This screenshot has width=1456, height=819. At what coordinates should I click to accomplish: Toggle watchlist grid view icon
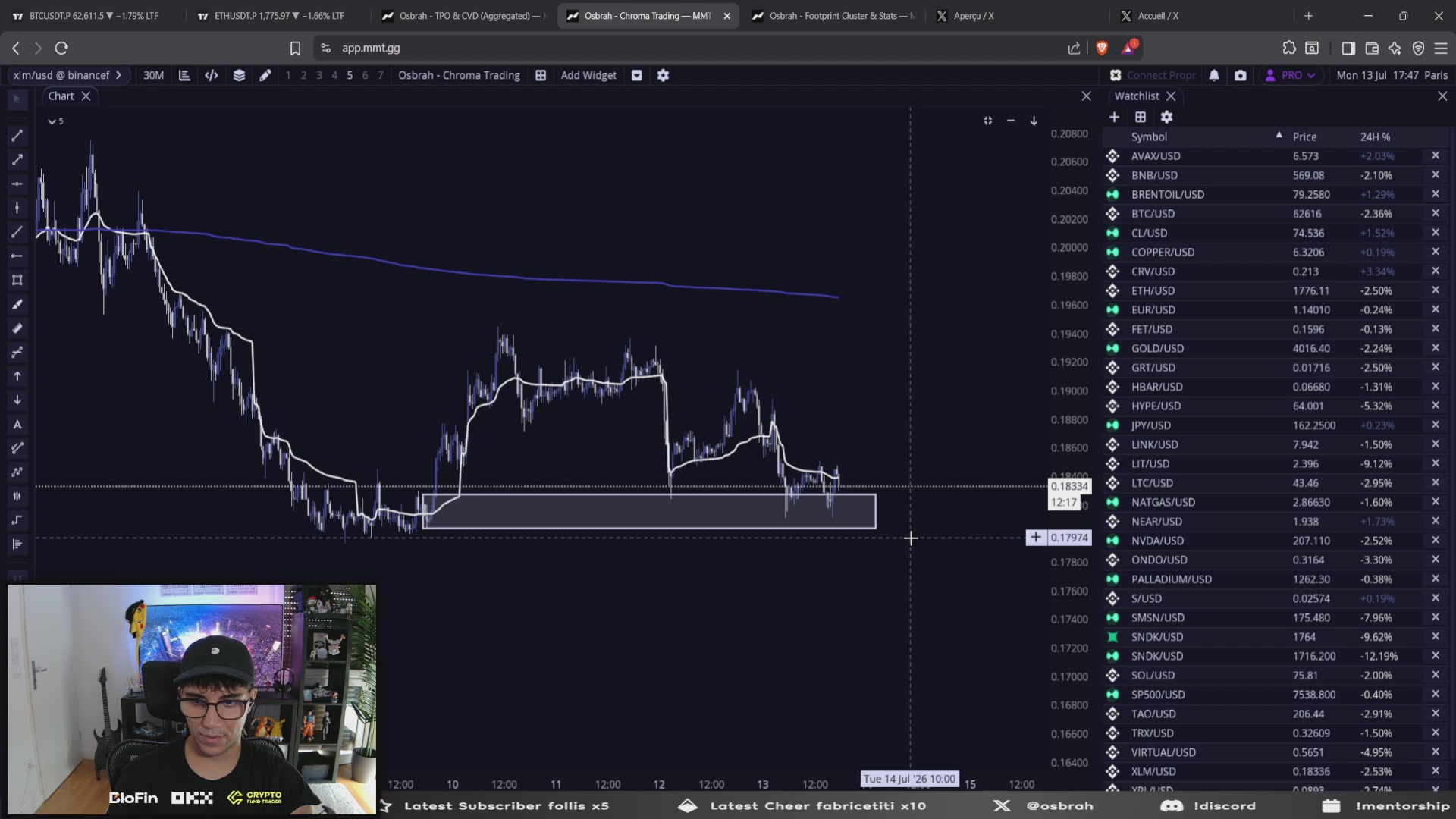tap(1141, 117)
